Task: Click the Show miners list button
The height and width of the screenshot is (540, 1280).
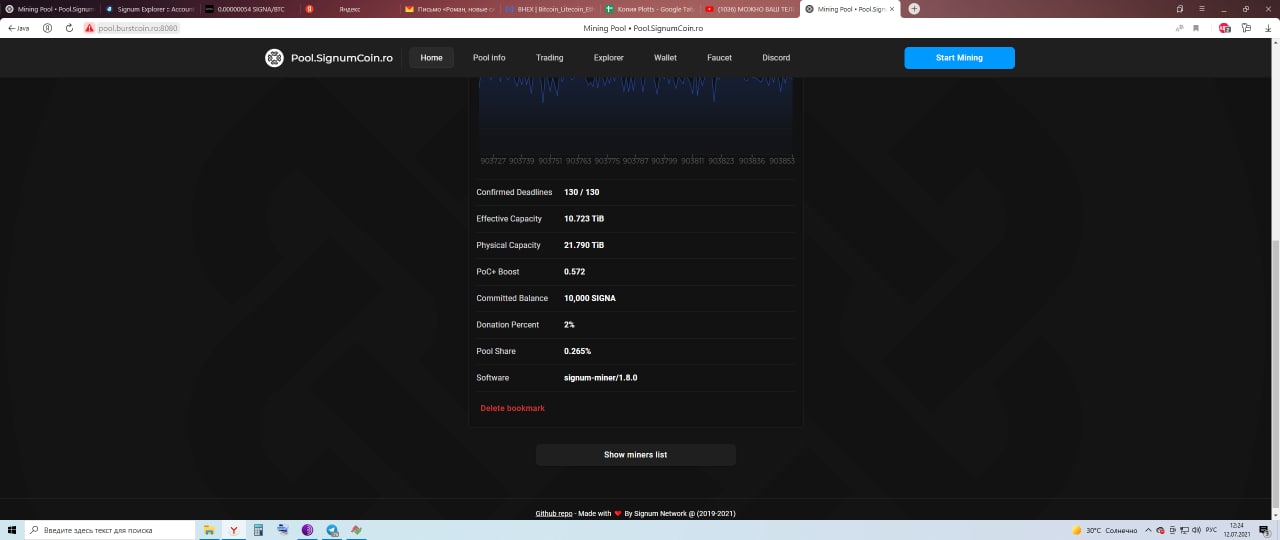Action: coord(635,455)
